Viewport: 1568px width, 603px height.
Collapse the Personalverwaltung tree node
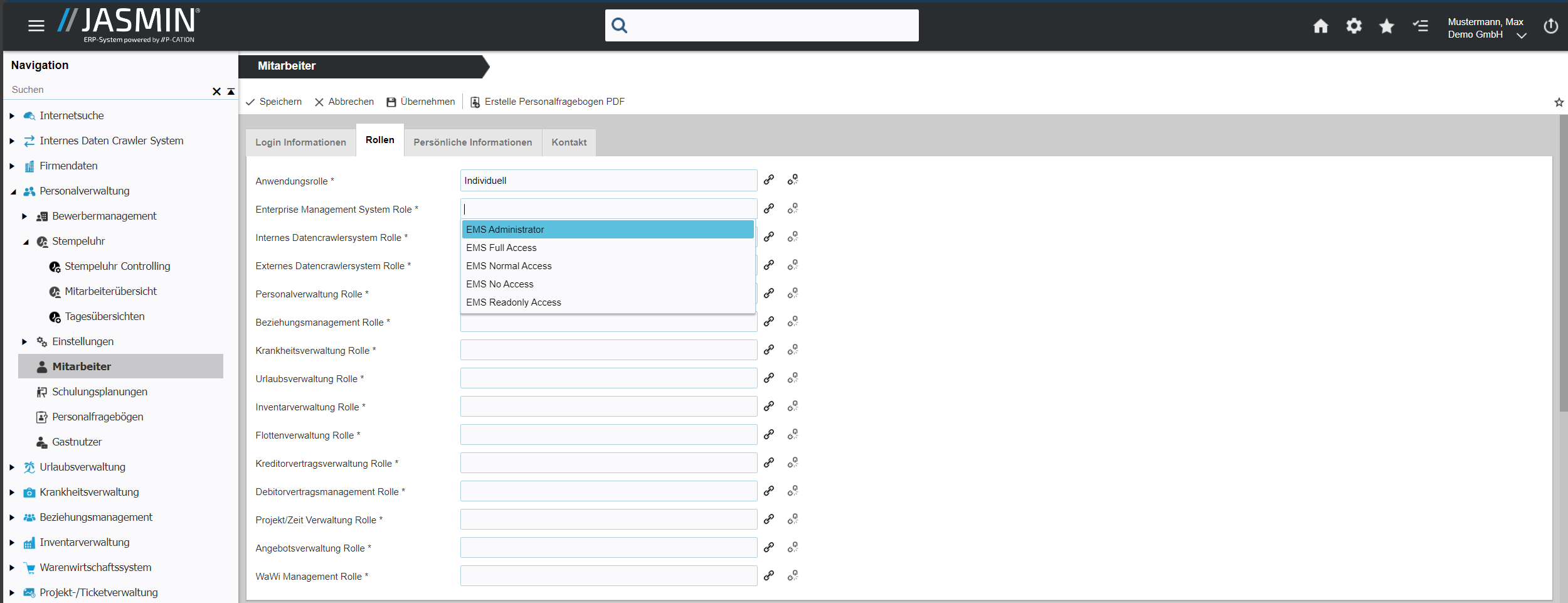pos(13,191)
